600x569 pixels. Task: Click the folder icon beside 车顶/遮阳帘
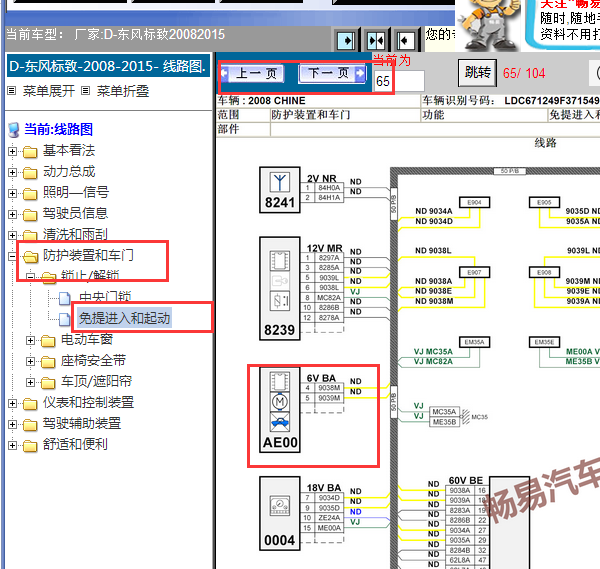click(48, 382)
